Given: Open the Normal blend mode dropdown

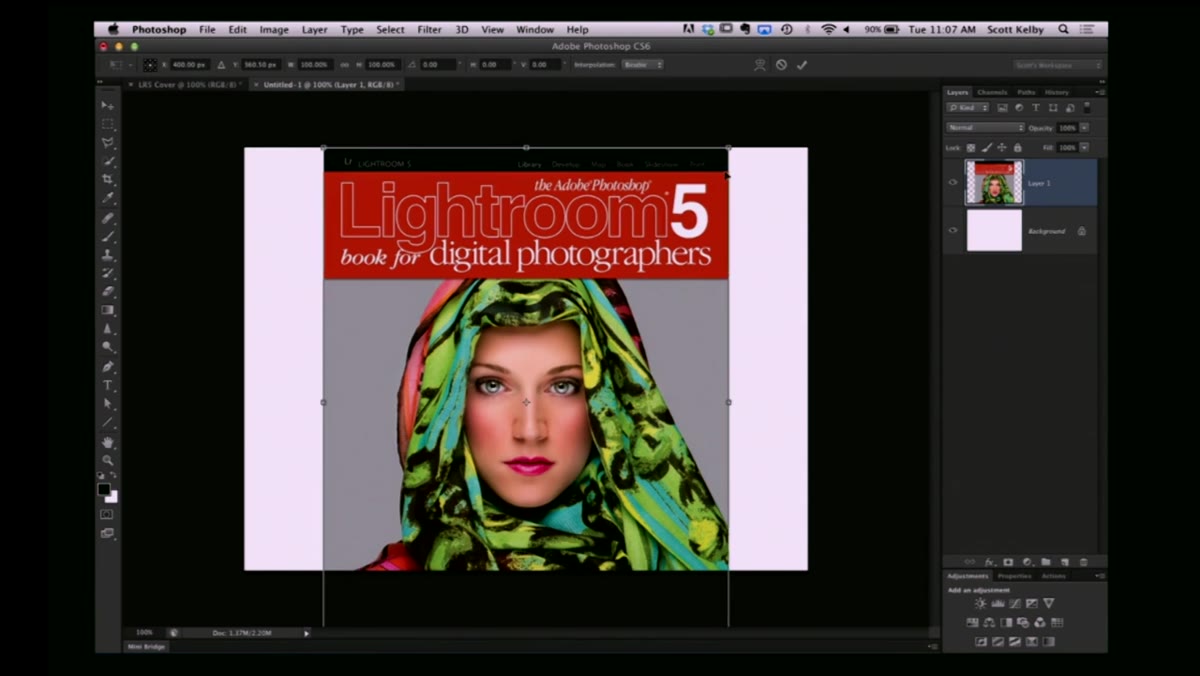Looking at the screenshot, I should point(985,127).
